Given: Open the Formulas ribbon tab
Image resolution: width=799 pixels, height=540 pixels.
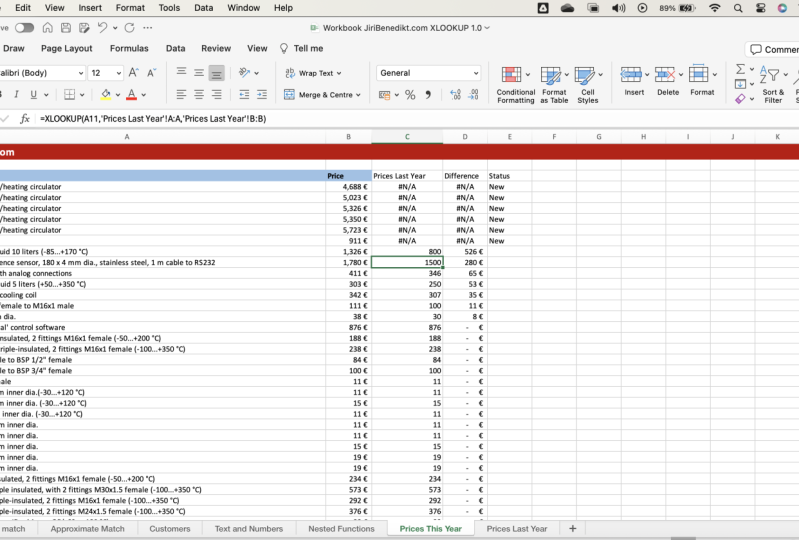Looking at the screenshot, I should pos(129,48).
